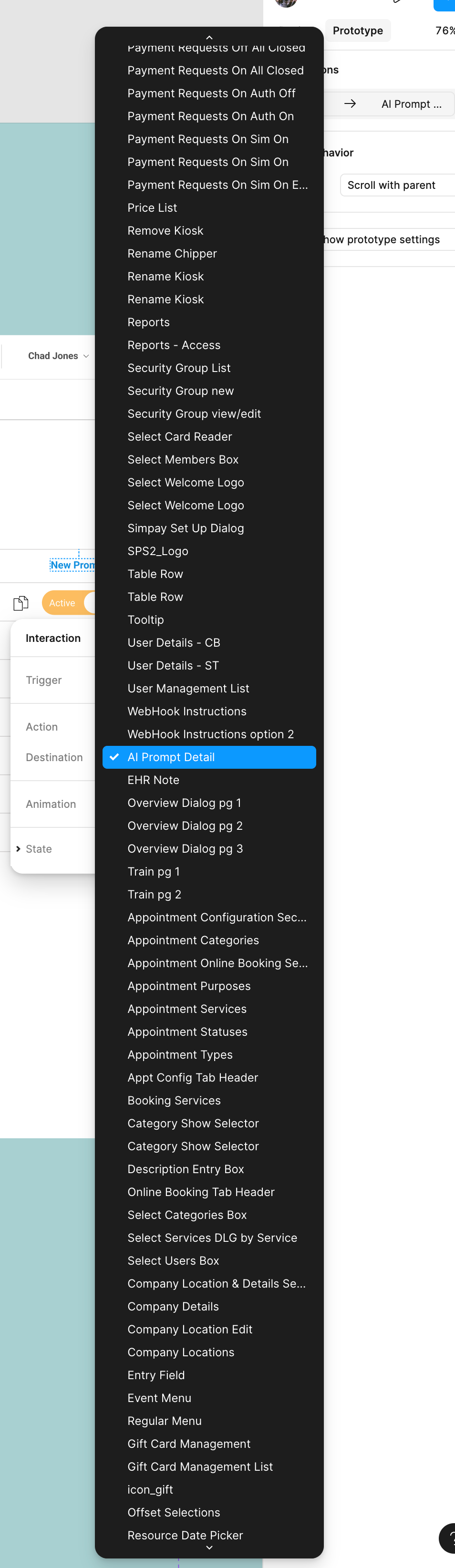Select Payment Requests On Auth Off
Image resolution: width=455 pixels, height=1568 pixels.
[209, 93]
